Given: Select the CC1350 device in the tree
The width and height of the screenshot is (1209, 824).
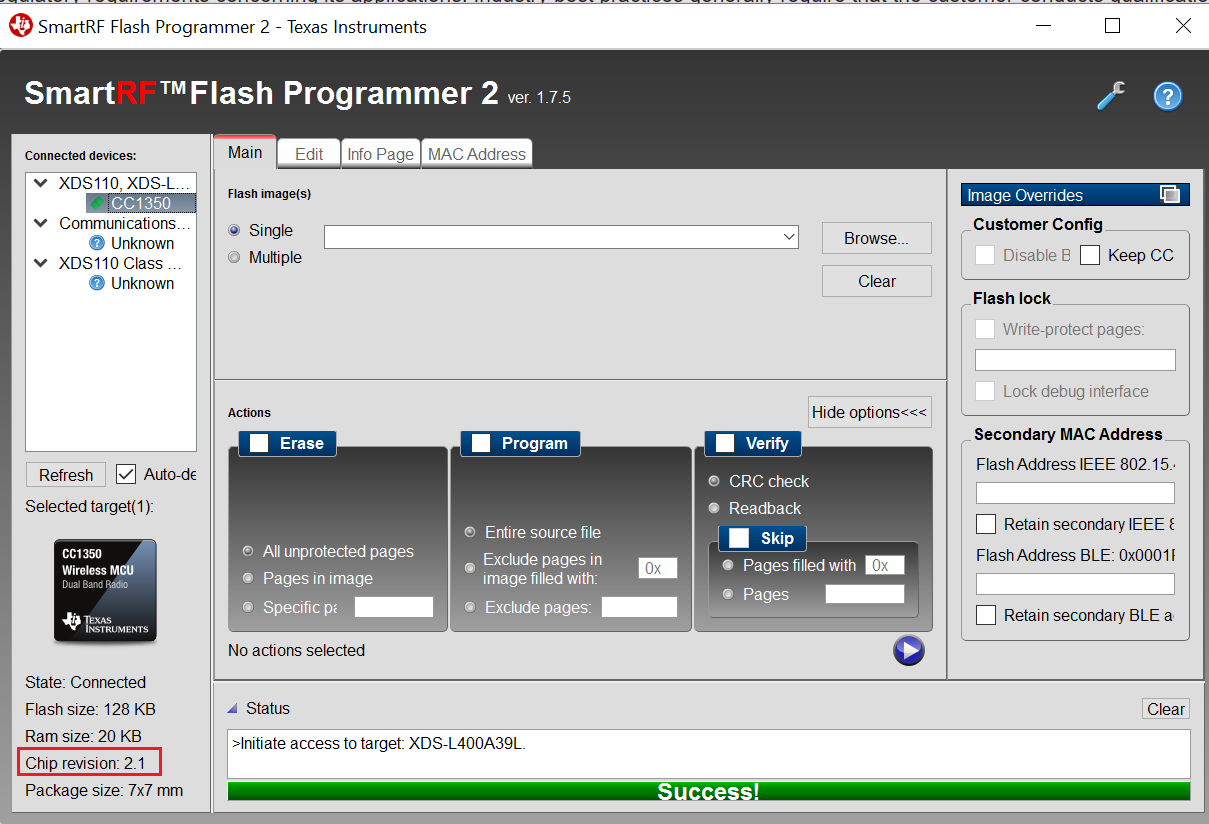Looking at the screenshot, I should pos(141,203).
